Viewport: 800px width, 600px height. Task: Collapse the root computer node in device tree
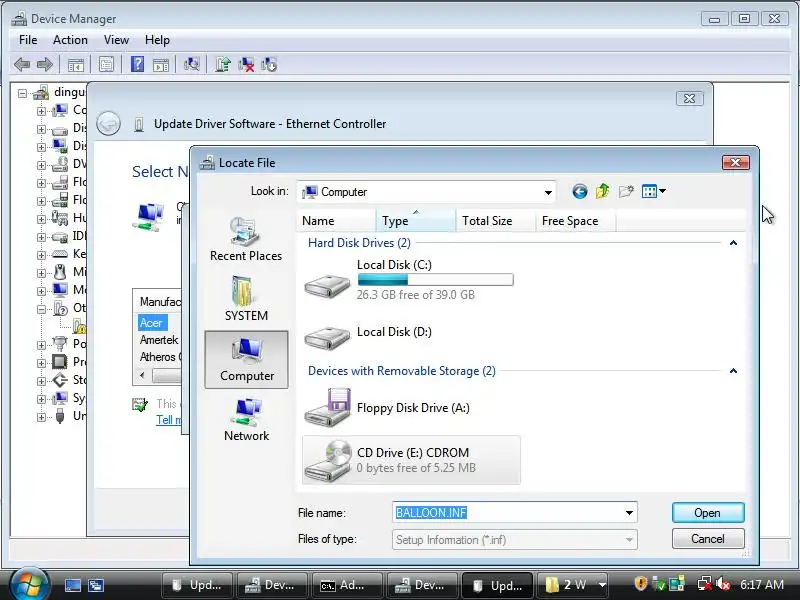tap(22, 93)
